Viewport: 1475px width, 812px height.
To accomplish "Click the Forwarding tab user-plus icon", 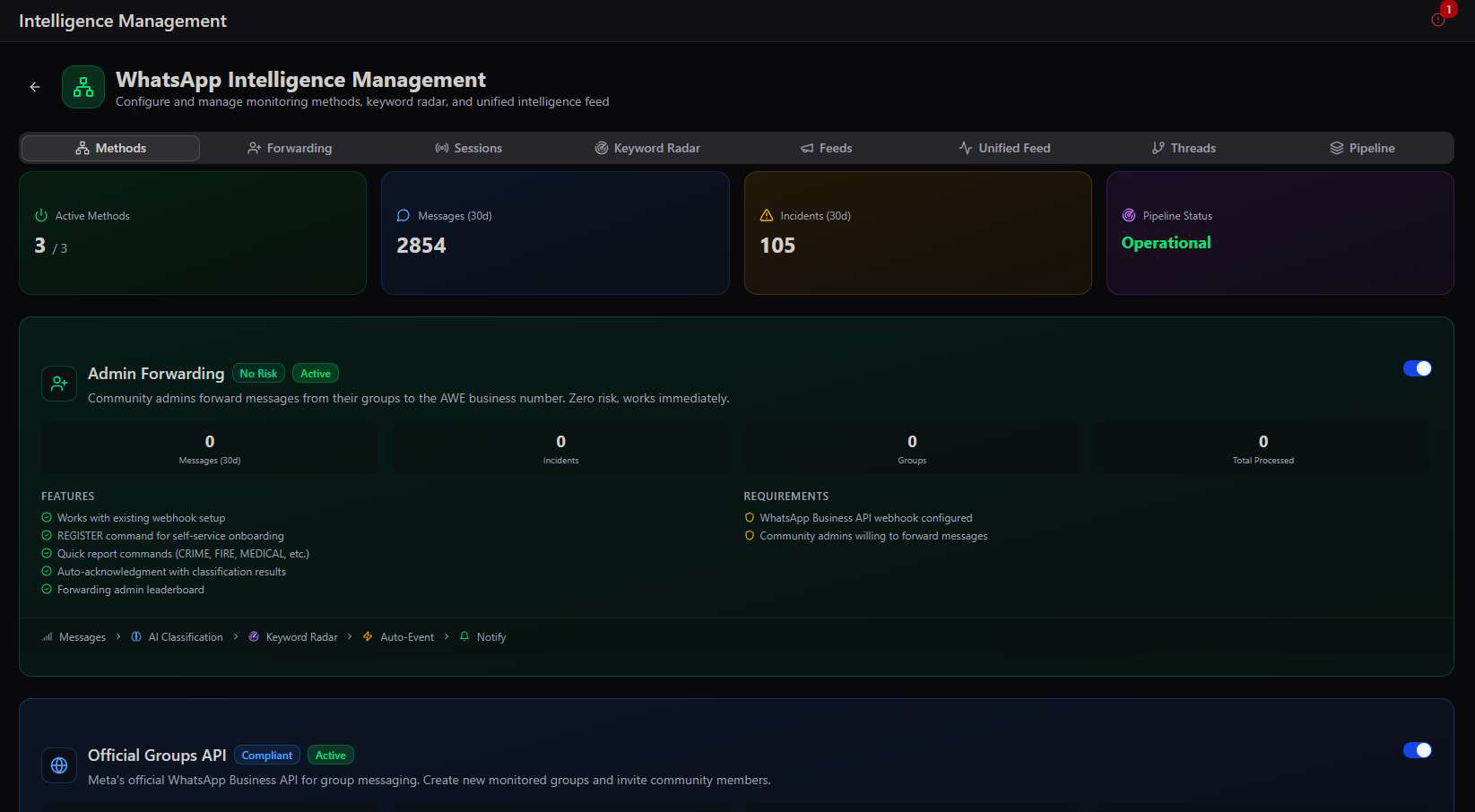I will click(x=255, y=148).
